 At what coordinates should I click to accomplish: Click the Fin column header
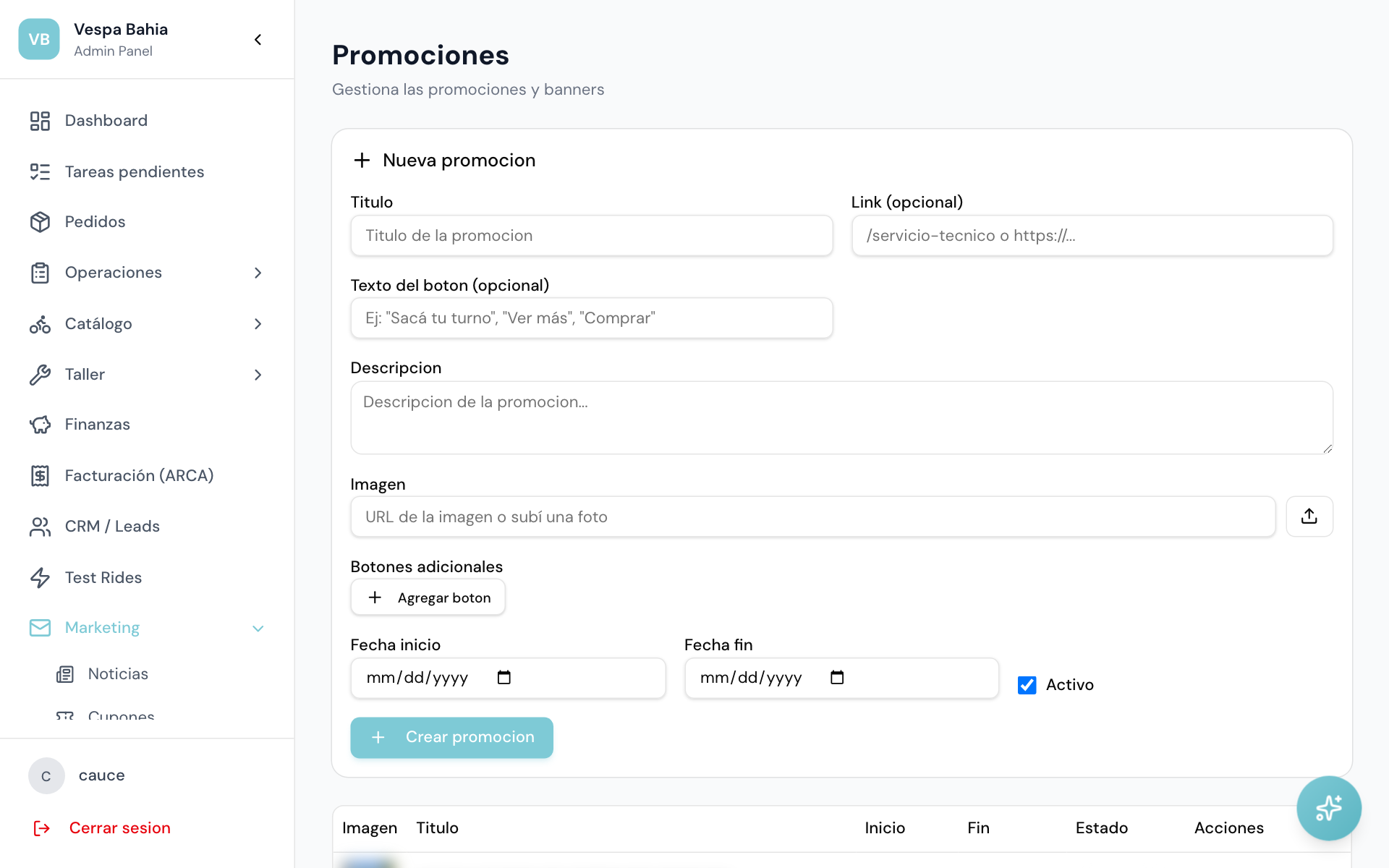click(x=978, y=828)
